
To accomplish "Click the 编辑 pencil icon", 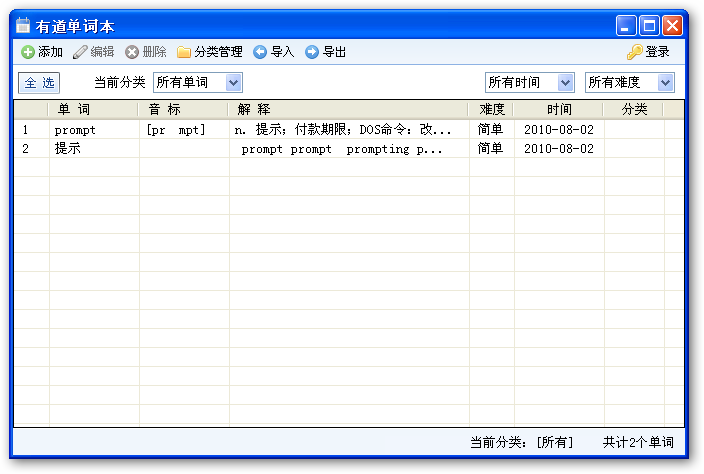I will tap(80, 52).
